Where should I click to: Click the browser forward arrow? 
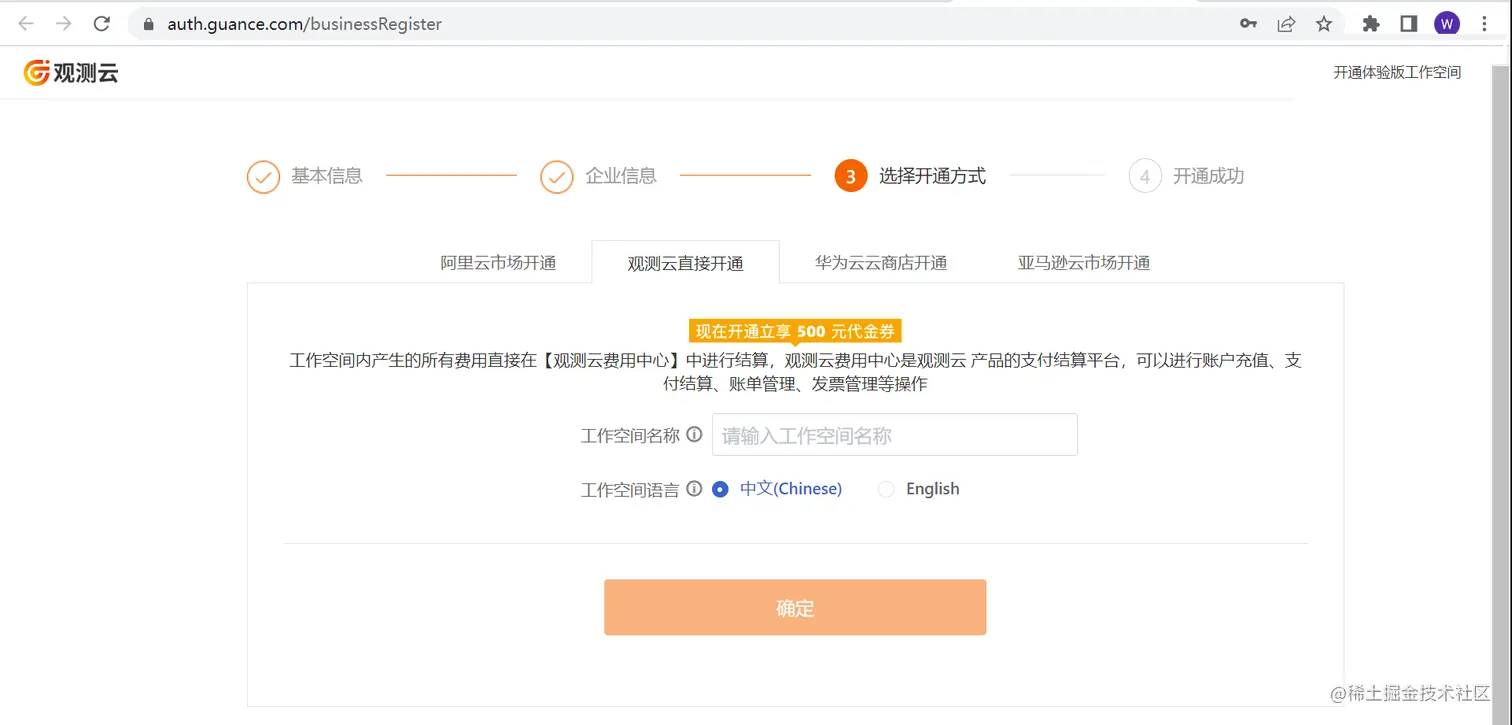click(63, 24)
